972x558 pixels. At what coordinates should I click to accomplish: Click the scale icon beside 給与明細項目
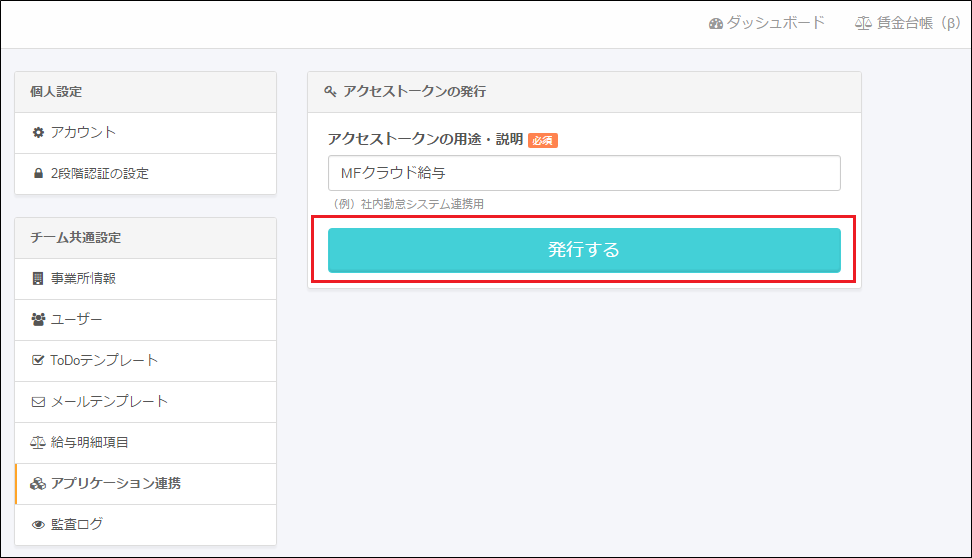pyautogui.click(x=38, y=442)
